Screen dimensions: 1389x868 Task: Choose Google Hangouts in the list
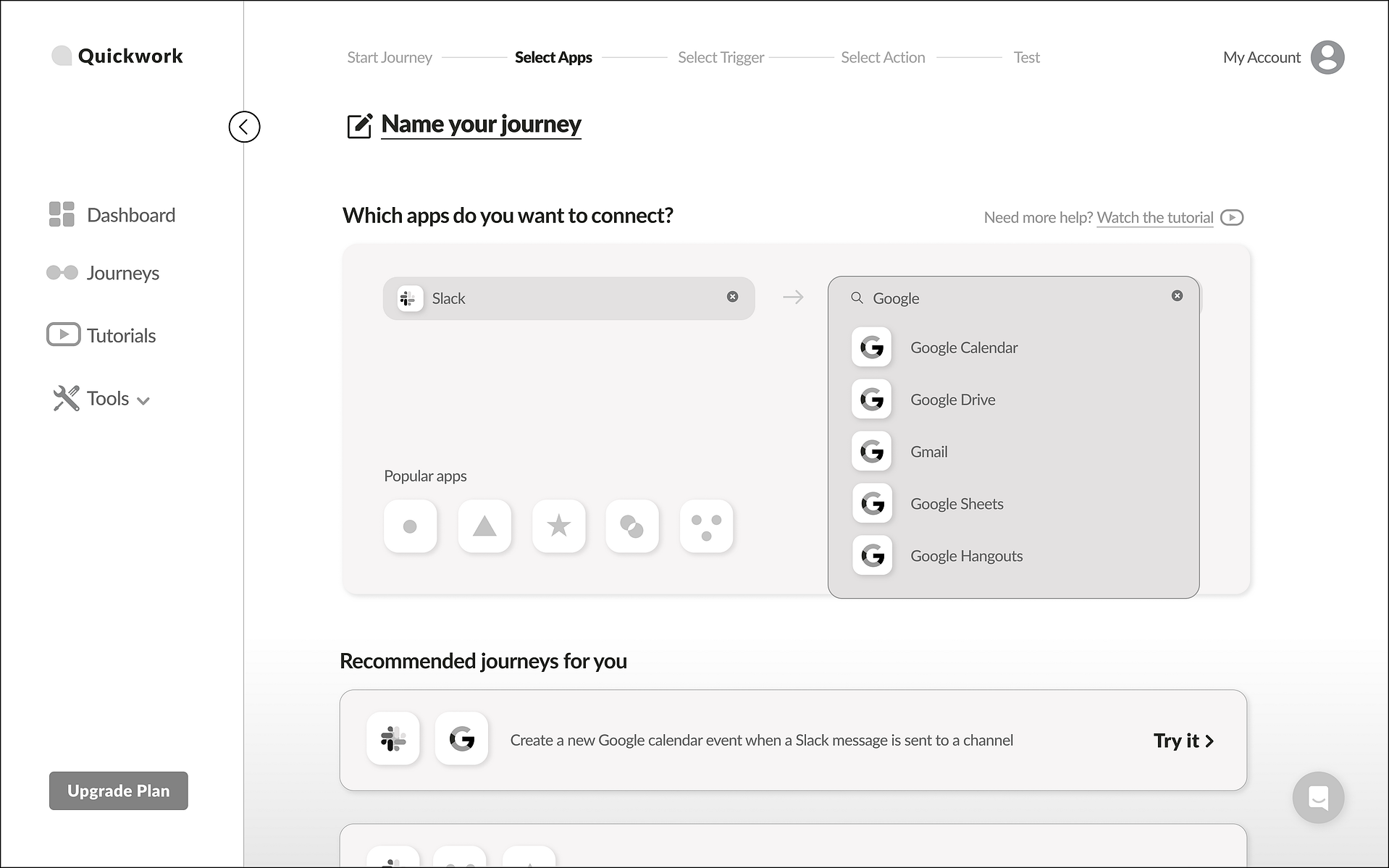(1013, 556)
